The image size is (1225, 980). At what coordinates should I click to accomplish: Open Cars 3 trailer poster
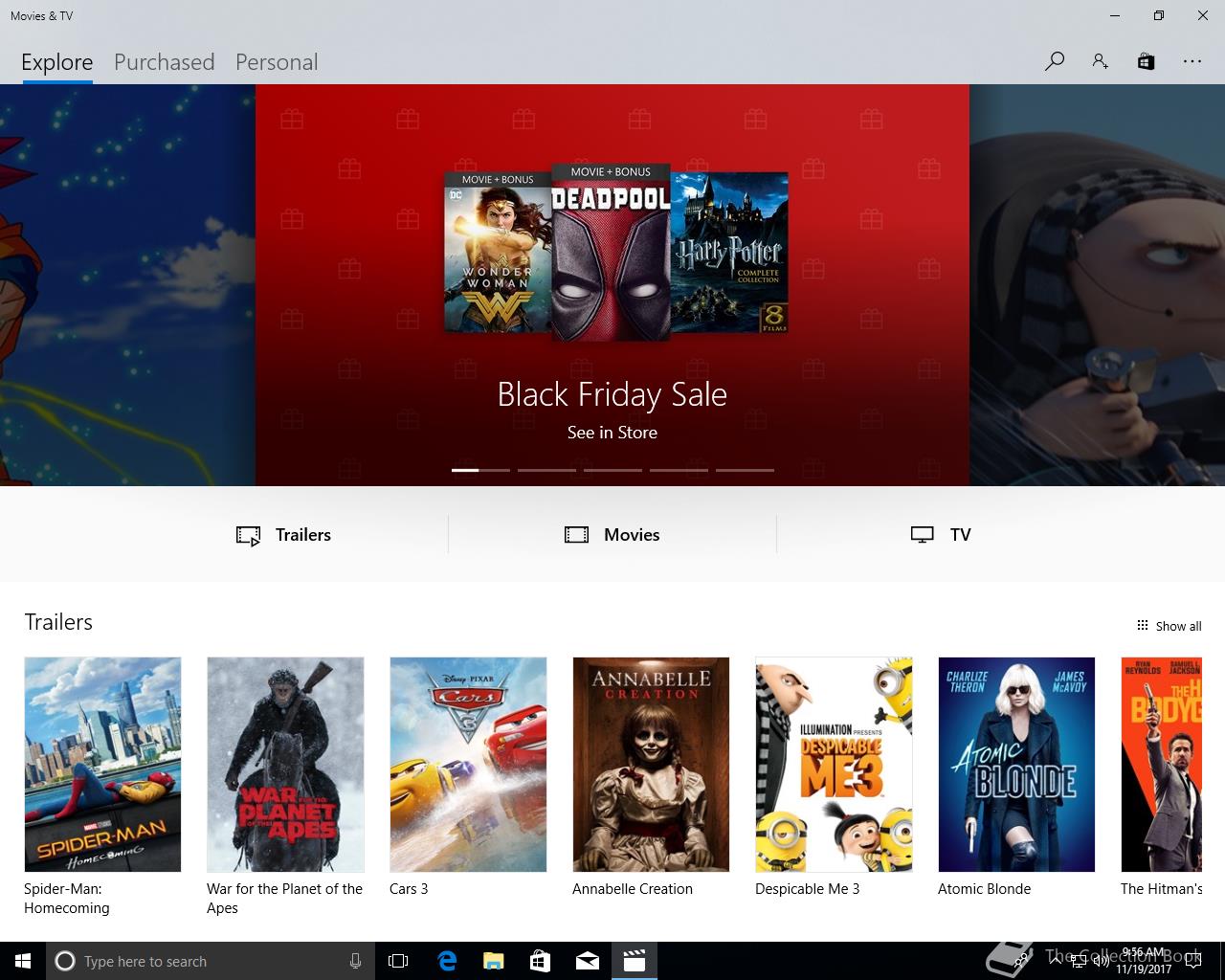coord(468,764)
